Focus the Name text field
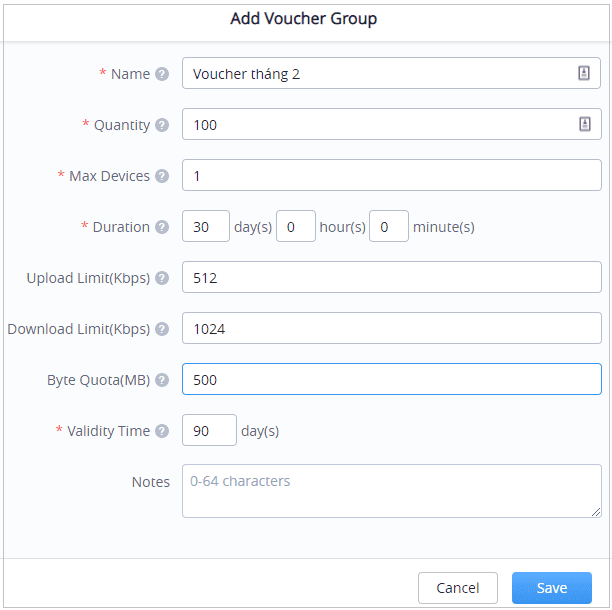This screenshot has height=610, width=612. [375, 74]
